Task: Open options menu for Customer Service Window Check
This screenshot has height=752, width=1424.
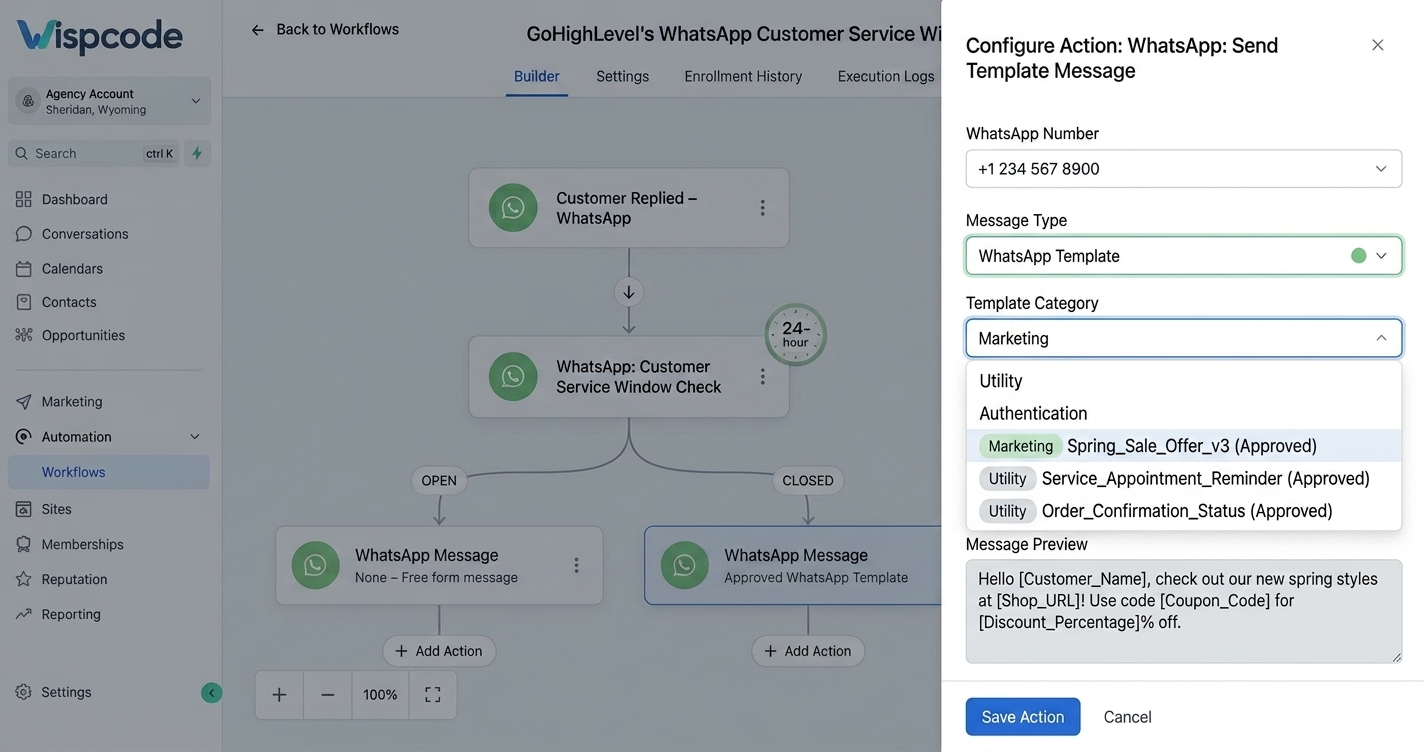Action: coord(762,376)
